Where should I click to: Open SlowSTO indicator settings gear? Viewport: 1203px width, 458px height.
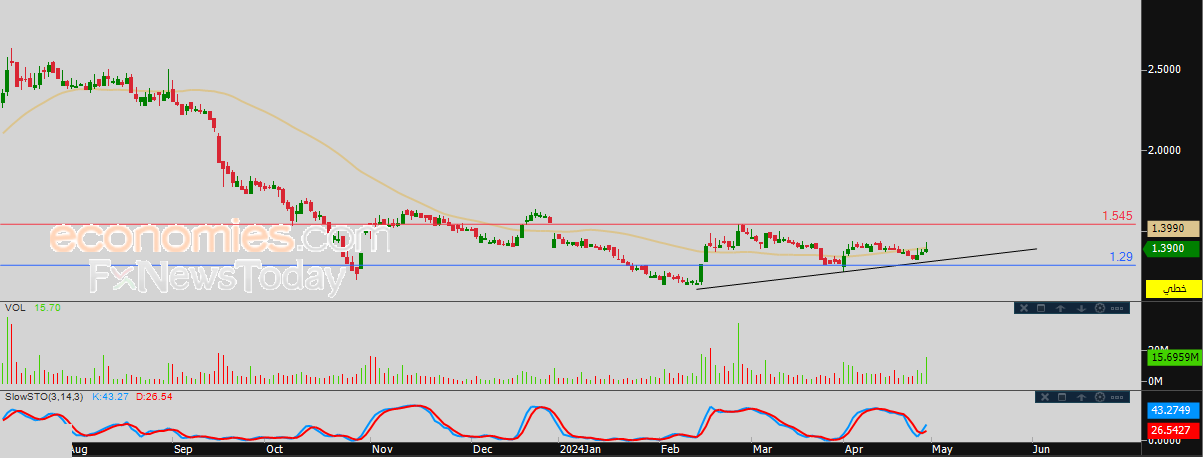[1100, 397]
